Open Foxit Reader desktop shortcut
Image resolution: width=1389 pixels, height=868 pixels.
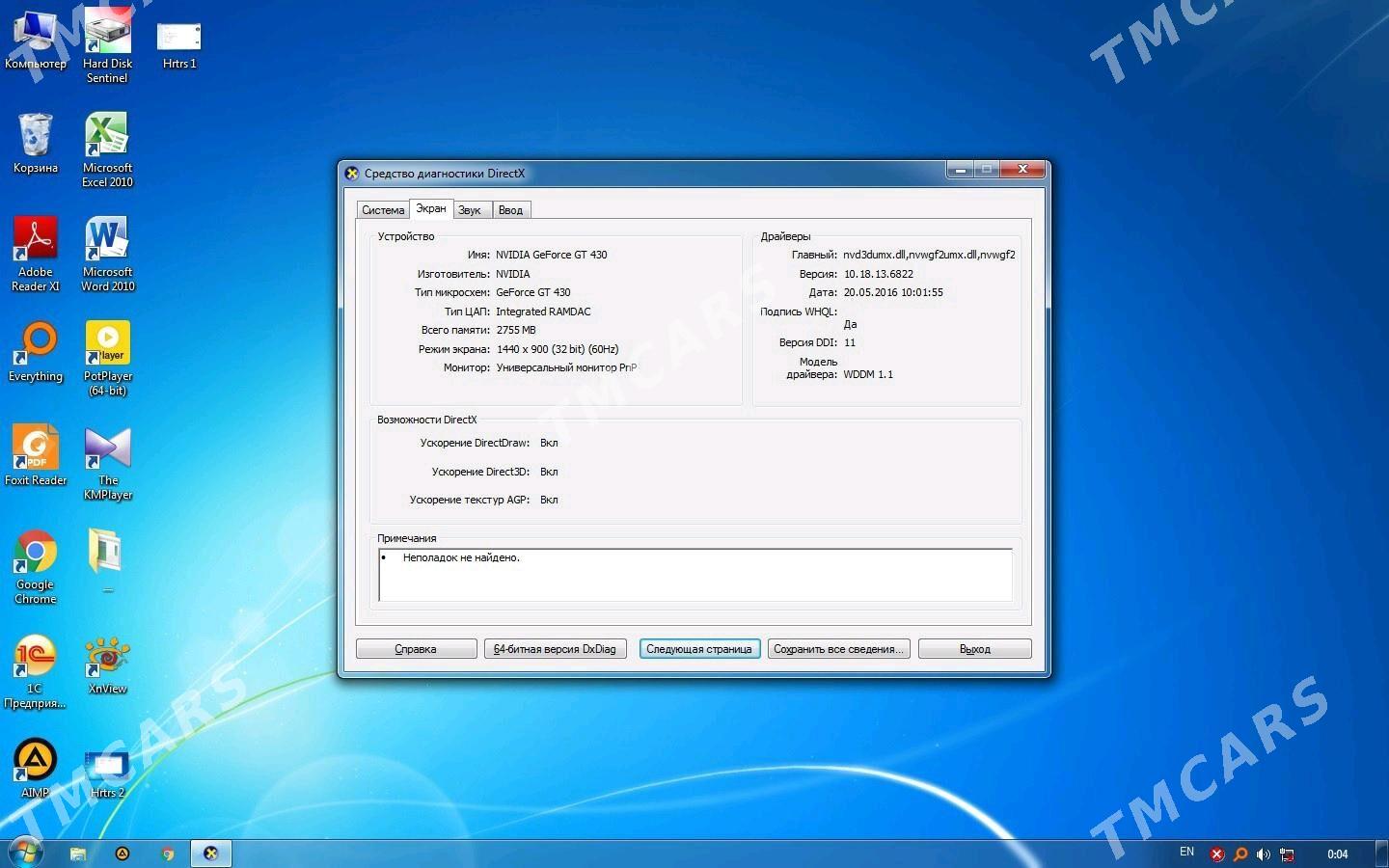(36, 455)
